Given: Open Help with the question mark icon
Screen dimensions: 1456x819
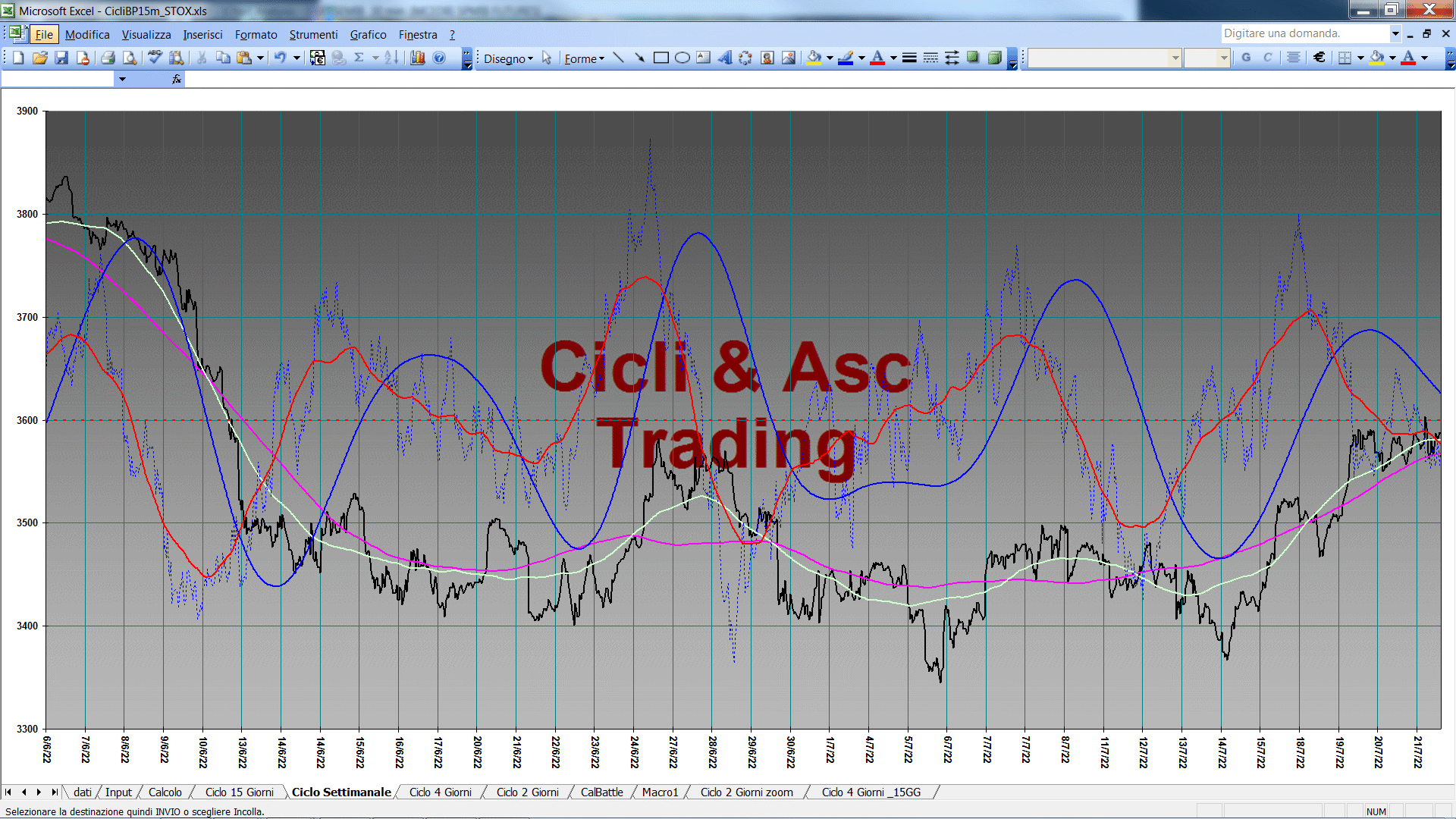Looking at the screenshot, I should 439,58.
